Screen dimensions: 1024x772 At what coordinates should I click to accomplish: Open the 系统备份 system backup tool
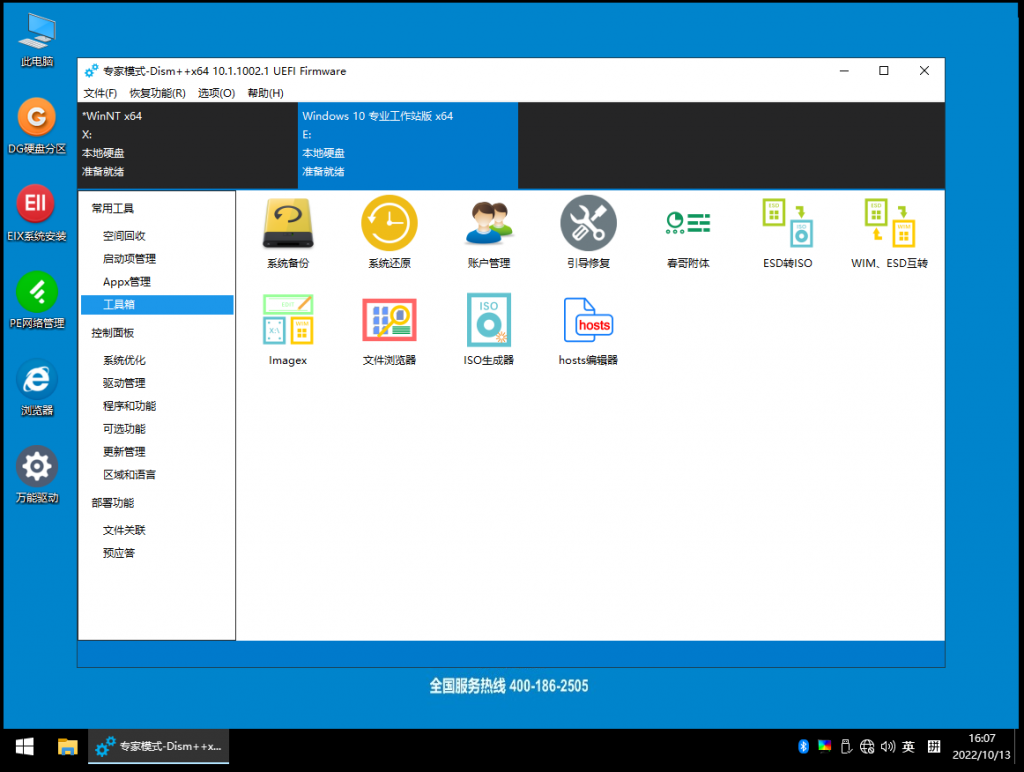click(288, 233)
